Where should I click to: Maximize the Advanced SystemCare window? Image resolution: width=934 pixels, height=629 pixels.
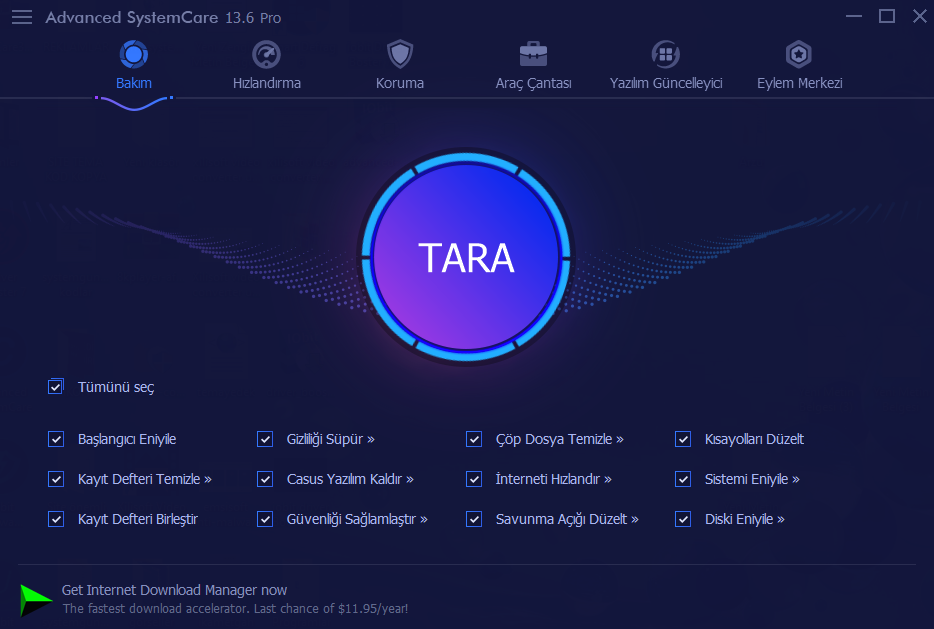(x=887, y=16)
